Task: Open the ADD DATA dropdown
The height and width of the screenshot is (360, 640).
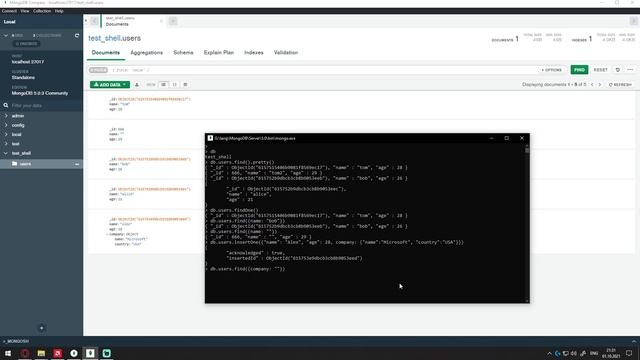Action: (x=110, y=84)
